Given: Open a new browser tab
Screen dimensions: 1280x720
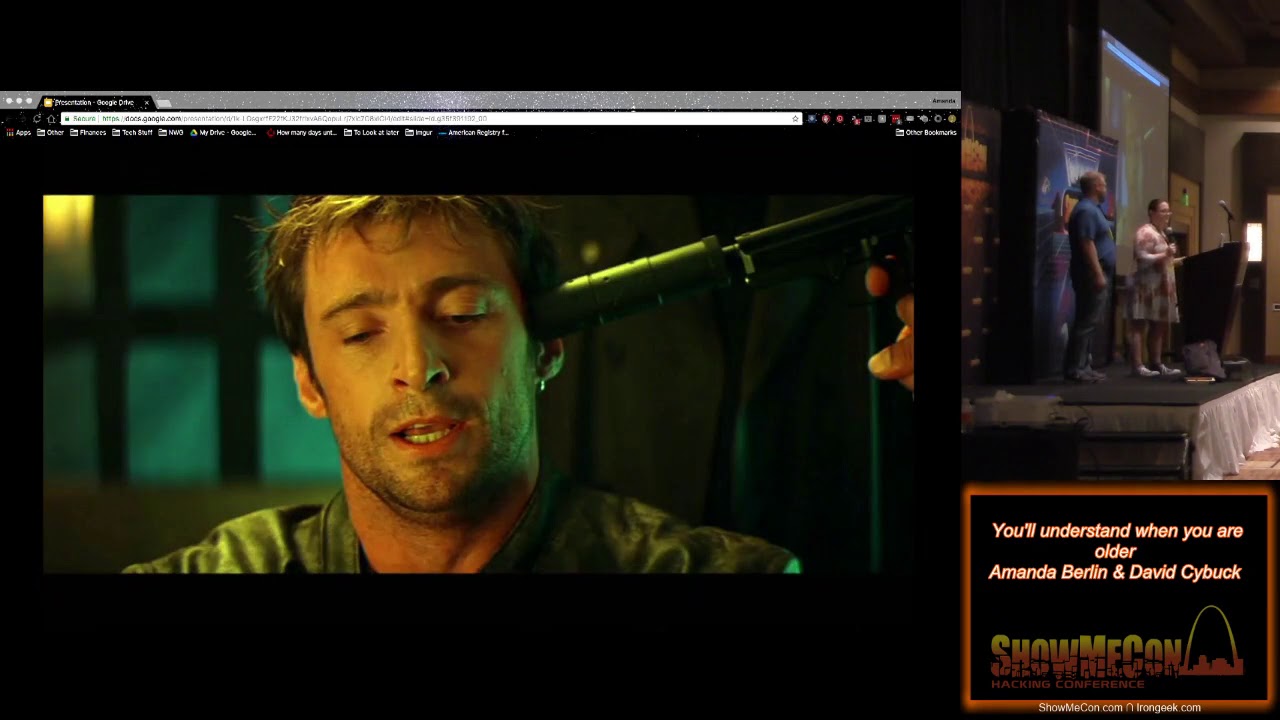Looking at the screenshot, I should click(x=164, y=103).
